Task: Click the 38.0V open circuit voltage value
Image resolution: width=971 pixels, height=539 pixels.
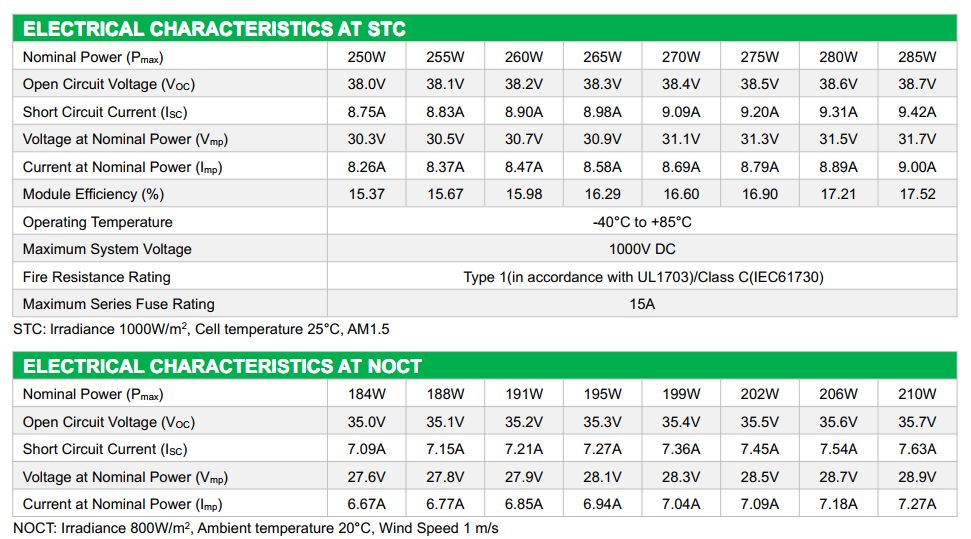Action: (x=367, y=85)
